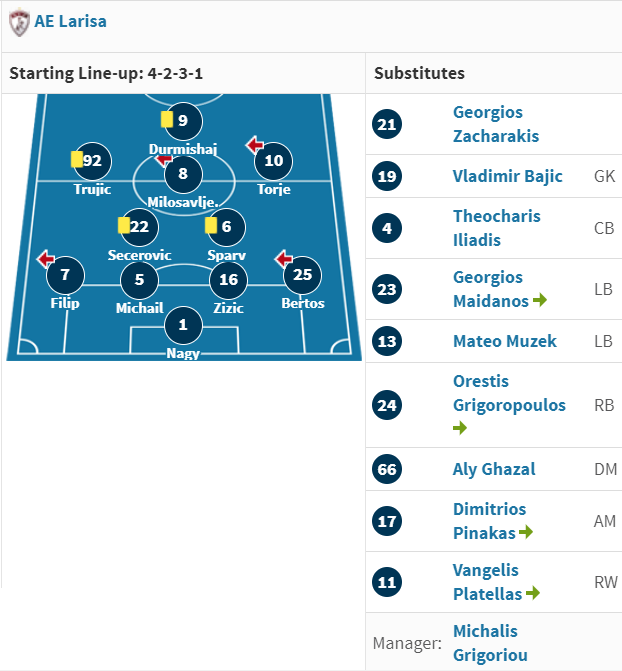The image size is (622, 671).
Task: Open Theocharis Iliadis player profile
Action: [x=497, y=228]
